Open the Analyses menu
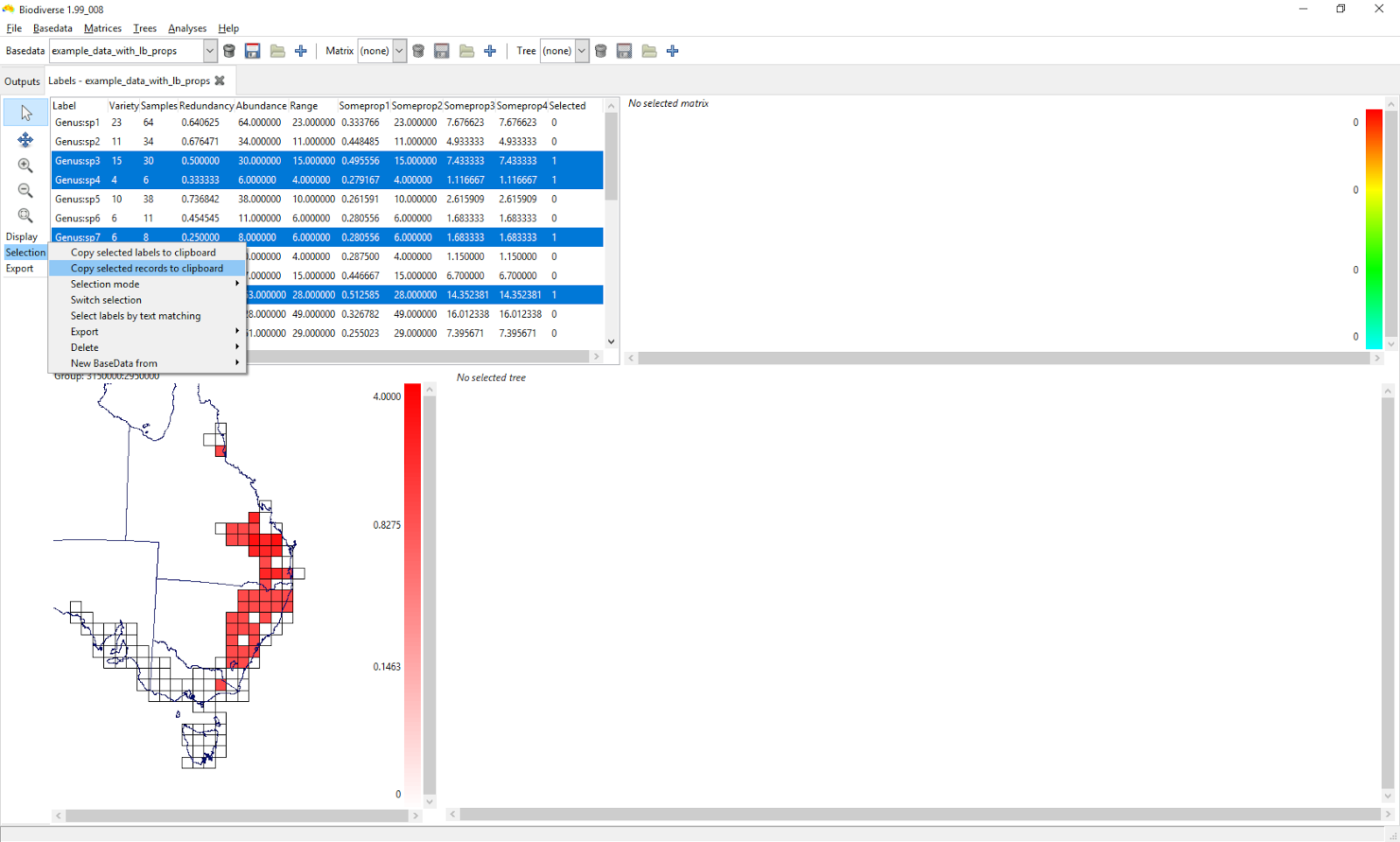The height and width of the screenshot is (842, 1400). tap(186, 28)
